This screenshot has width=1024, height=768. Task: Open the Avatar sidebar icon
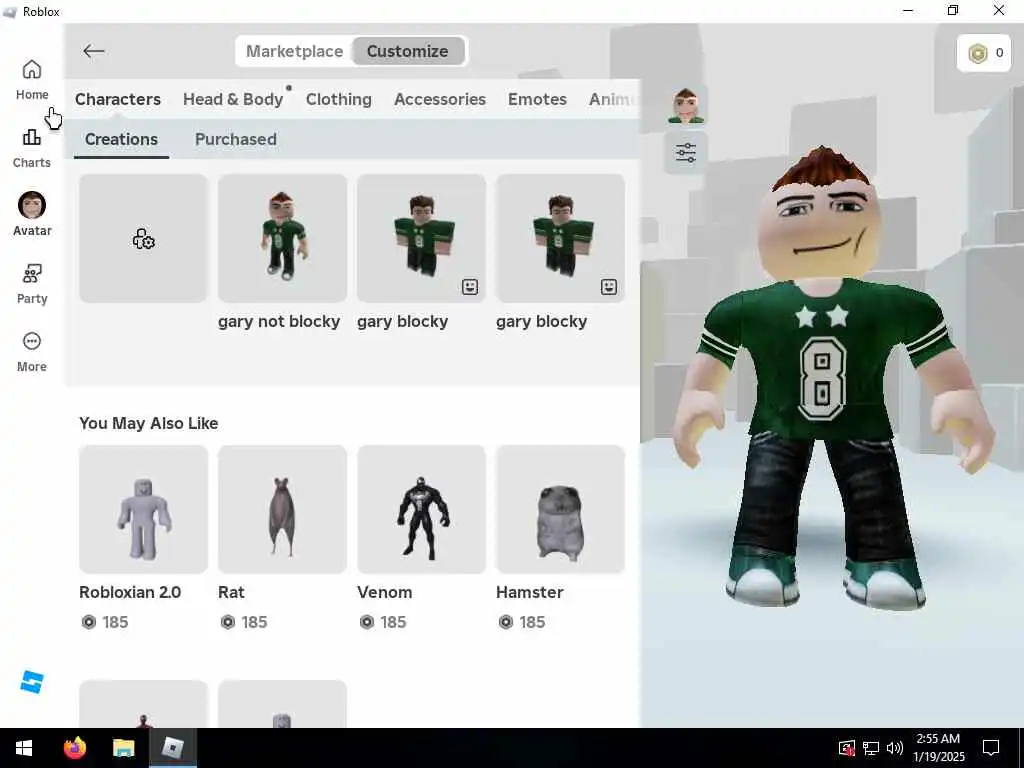pos(31,214)
